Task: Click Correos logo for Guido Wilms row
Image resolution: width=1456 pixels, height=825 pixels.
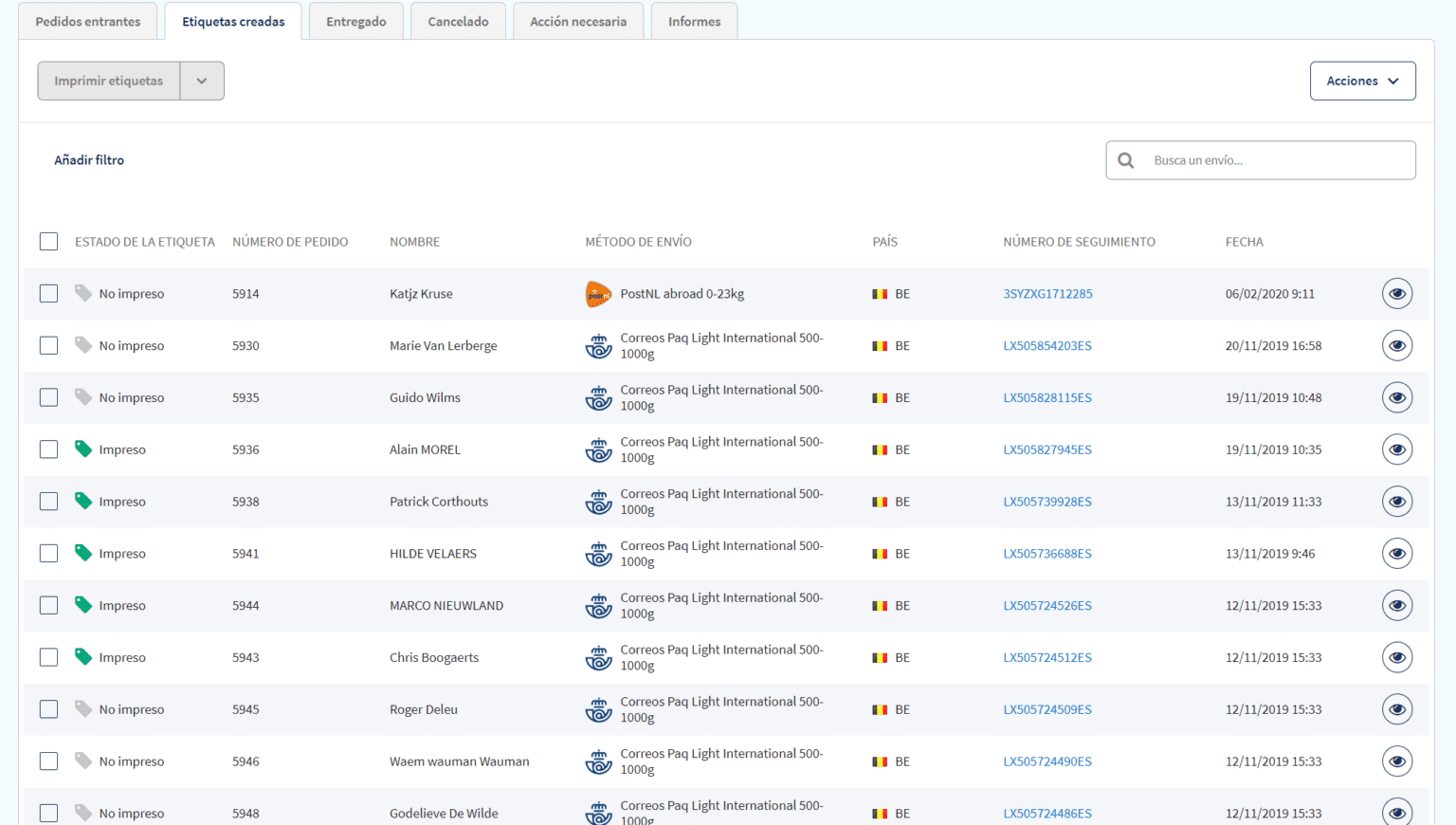Action: click(598, 397)
